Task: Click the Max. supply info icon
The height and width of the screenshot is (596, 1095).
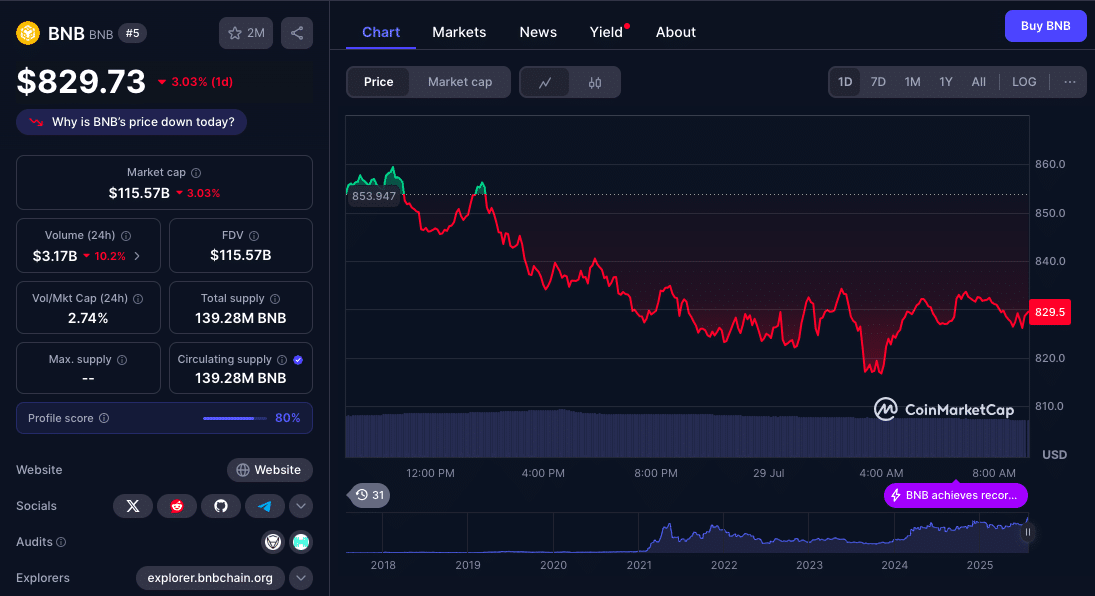Action: (x=122, y=360)
